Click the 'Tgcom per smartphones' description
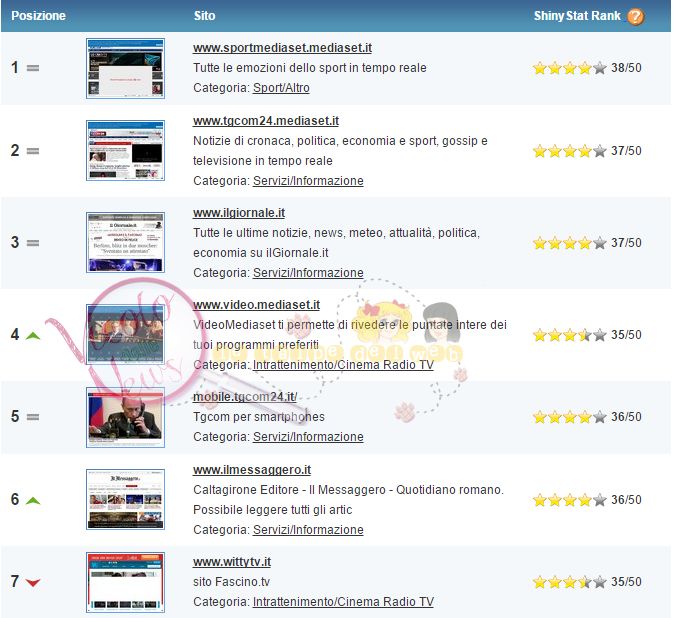The height and width of the screenshot is (618, 673). [x=259, y=417]
